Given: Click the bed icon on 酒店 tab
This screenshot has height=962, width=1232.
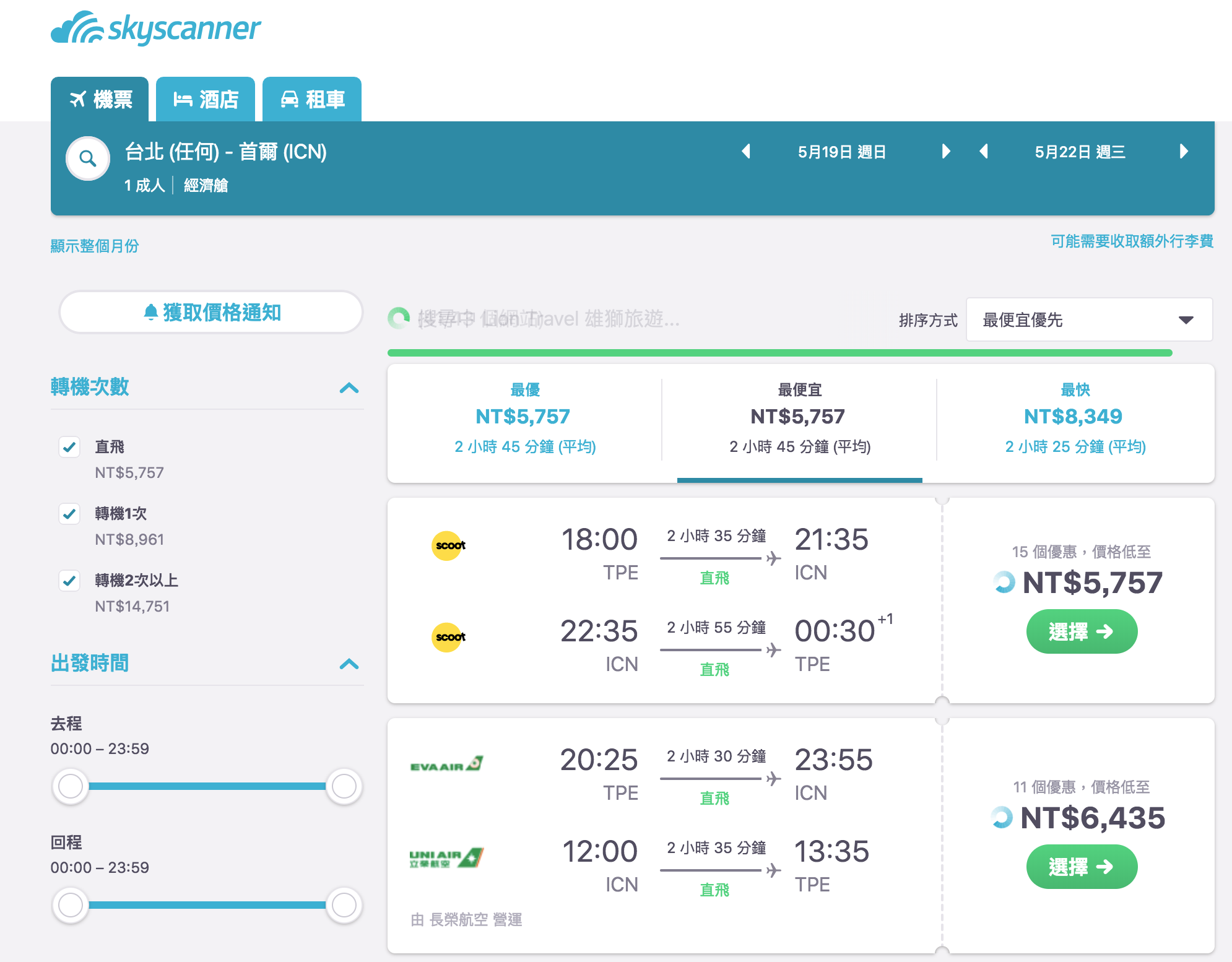Looking at the screenshot, I should [x=183, y=99].
